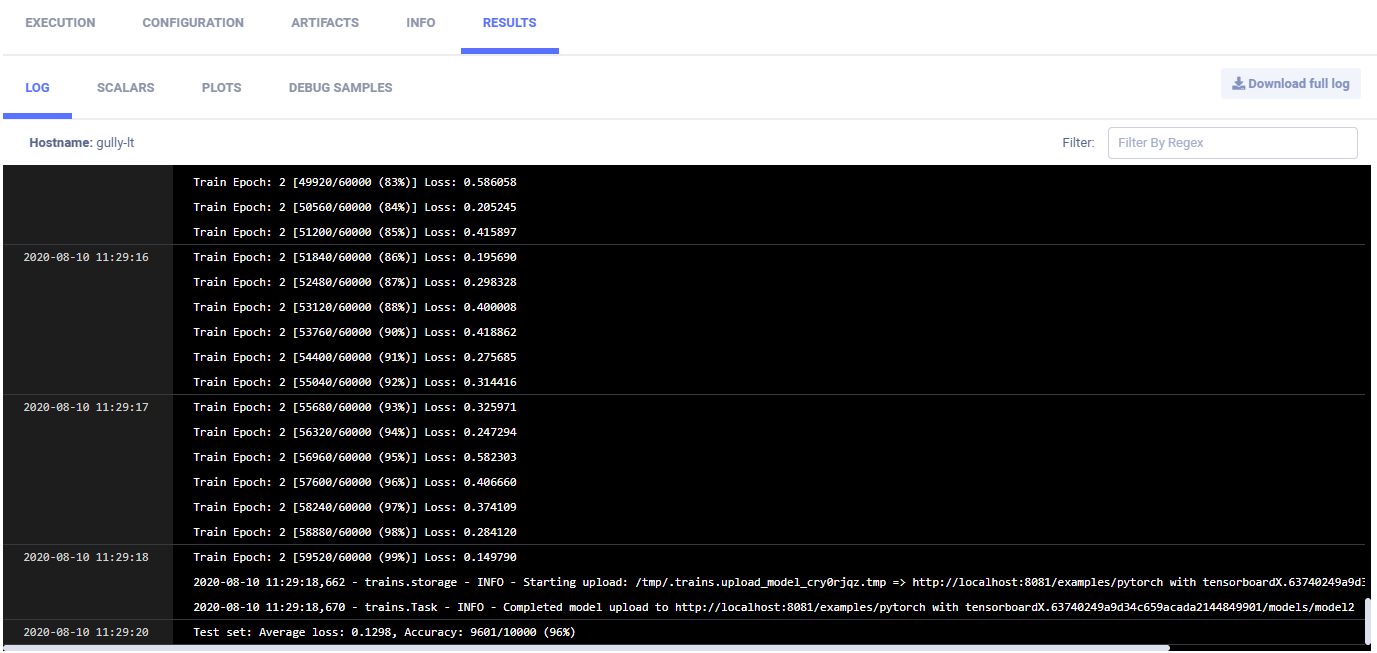Select the INFO tab
1377x653 pixels.
tap(421, 23)
